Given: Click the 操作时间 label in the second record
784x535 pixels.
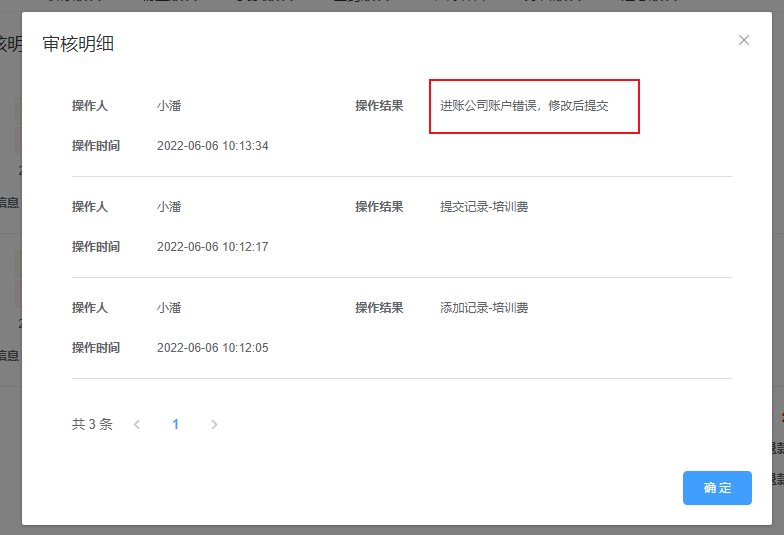Looking at the screenshot, I should [x=96, y=247].
